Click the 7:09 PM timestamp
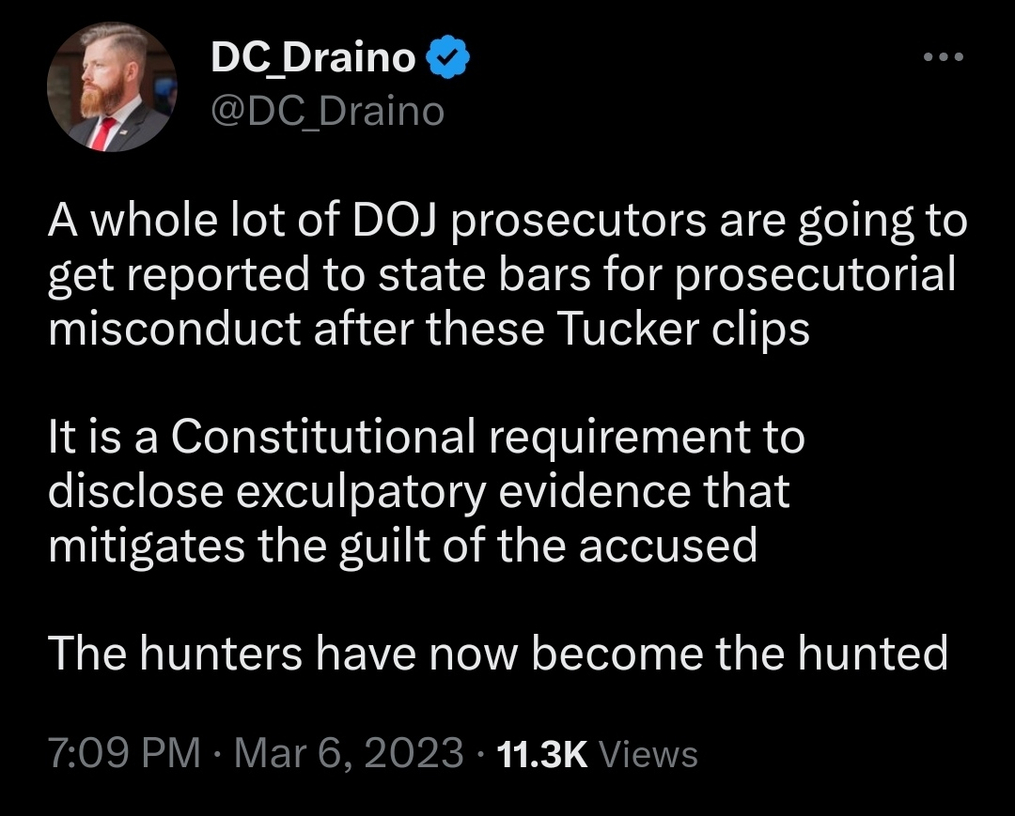 [123, 752]
